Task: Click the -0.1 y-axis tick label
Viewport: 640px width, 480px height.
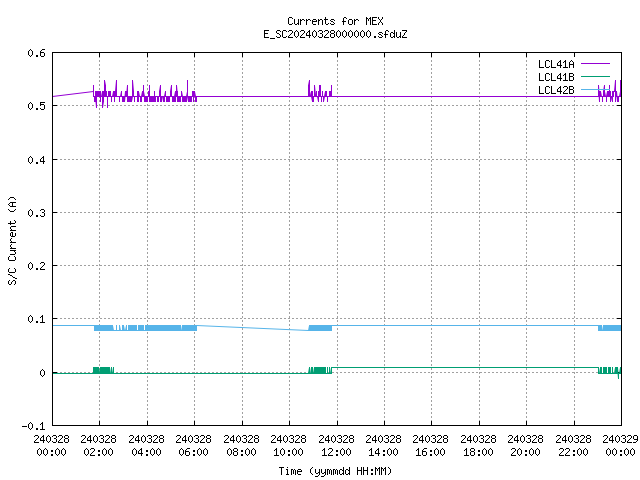Action: tap(33, 426)
